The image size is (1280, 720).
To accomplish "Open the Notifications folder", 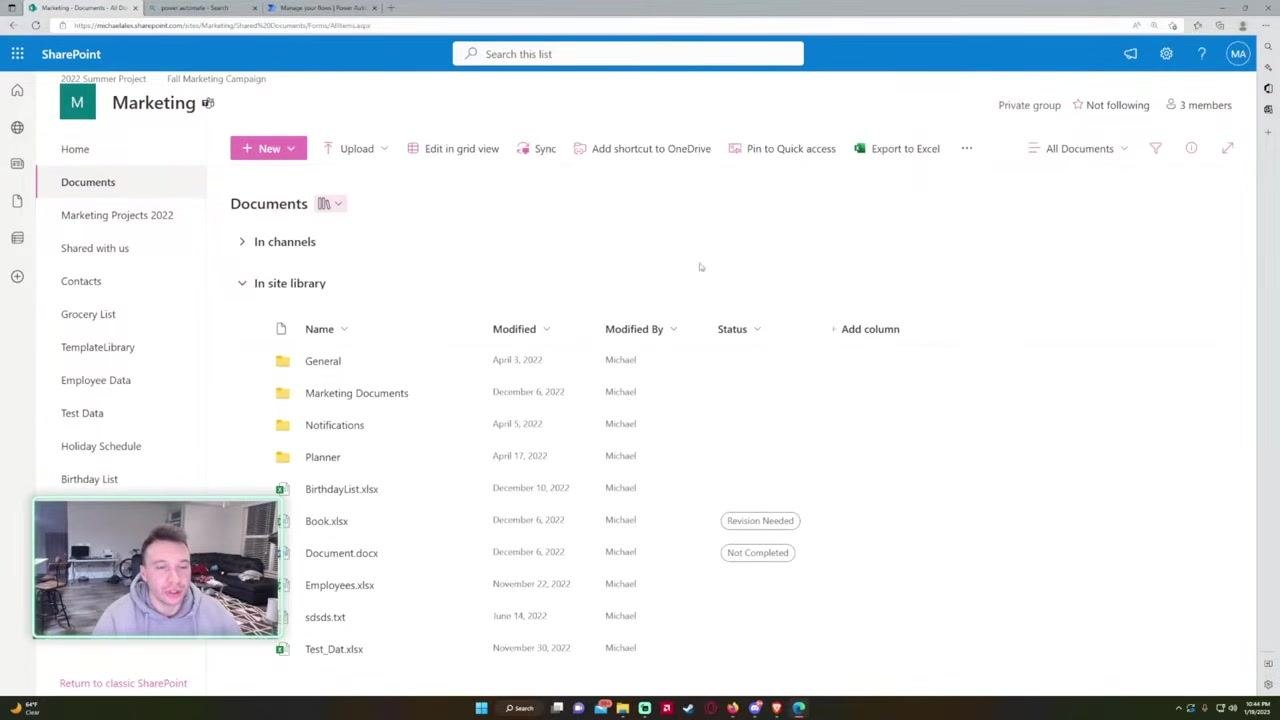I will click(x=334, y=425).
